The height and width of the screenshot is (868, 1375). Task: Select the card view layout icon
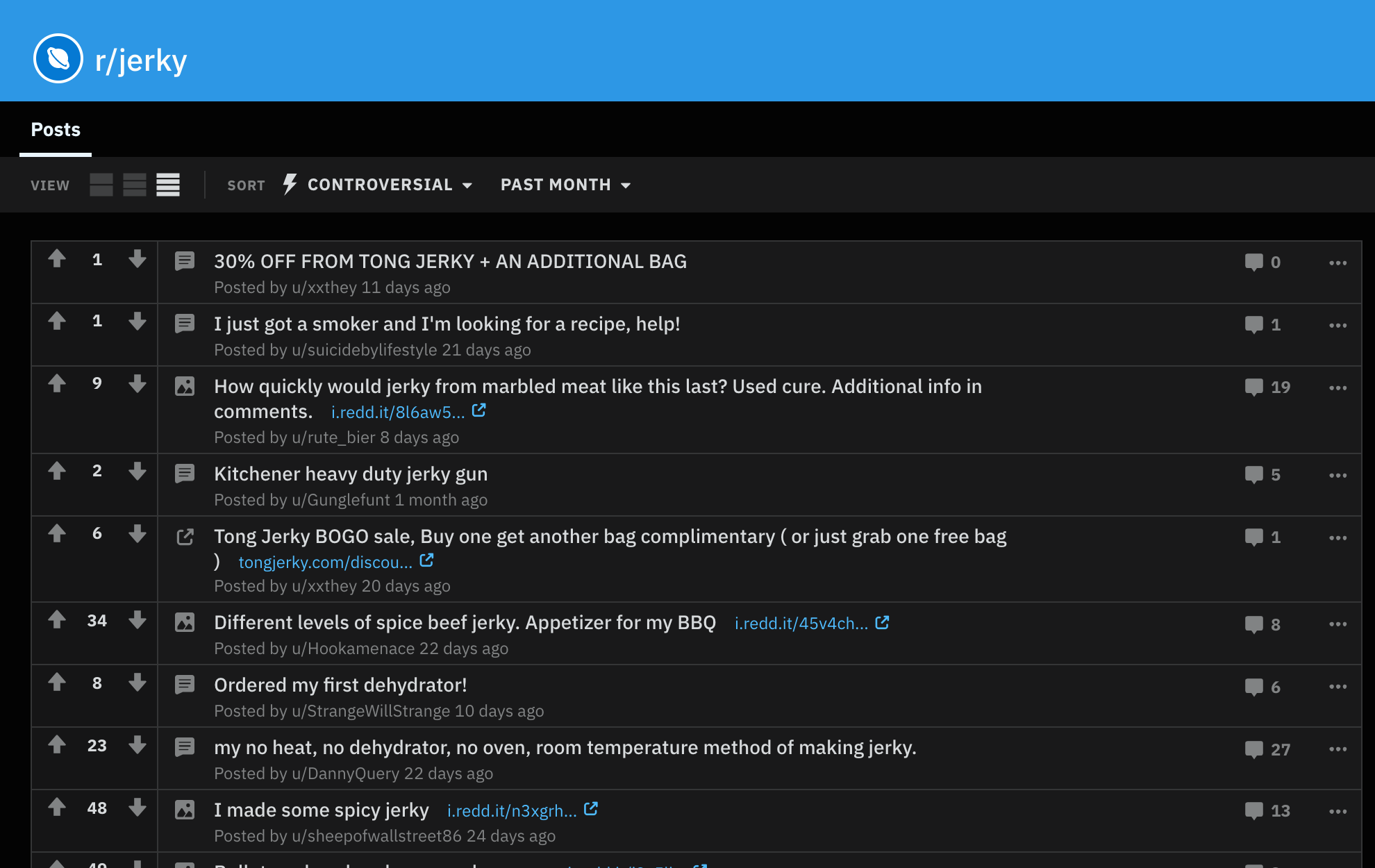click(101, 184)
